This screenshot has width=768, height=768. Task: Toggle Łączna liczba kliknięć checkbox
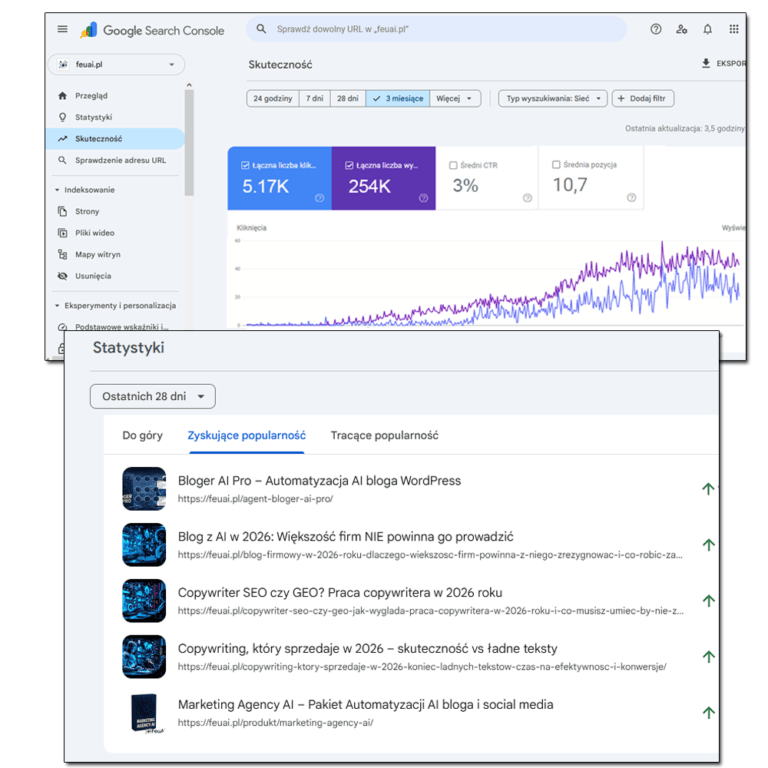(x=245, y=165)
